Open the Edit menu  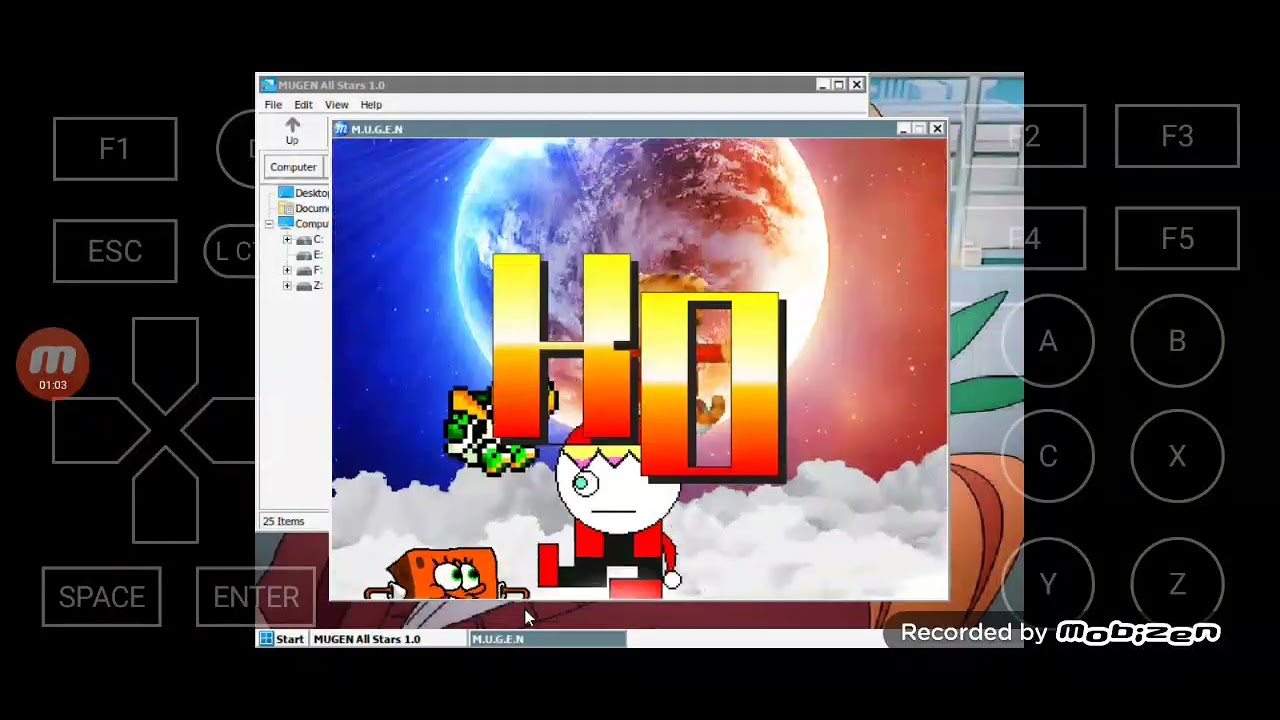coord(303,105)
